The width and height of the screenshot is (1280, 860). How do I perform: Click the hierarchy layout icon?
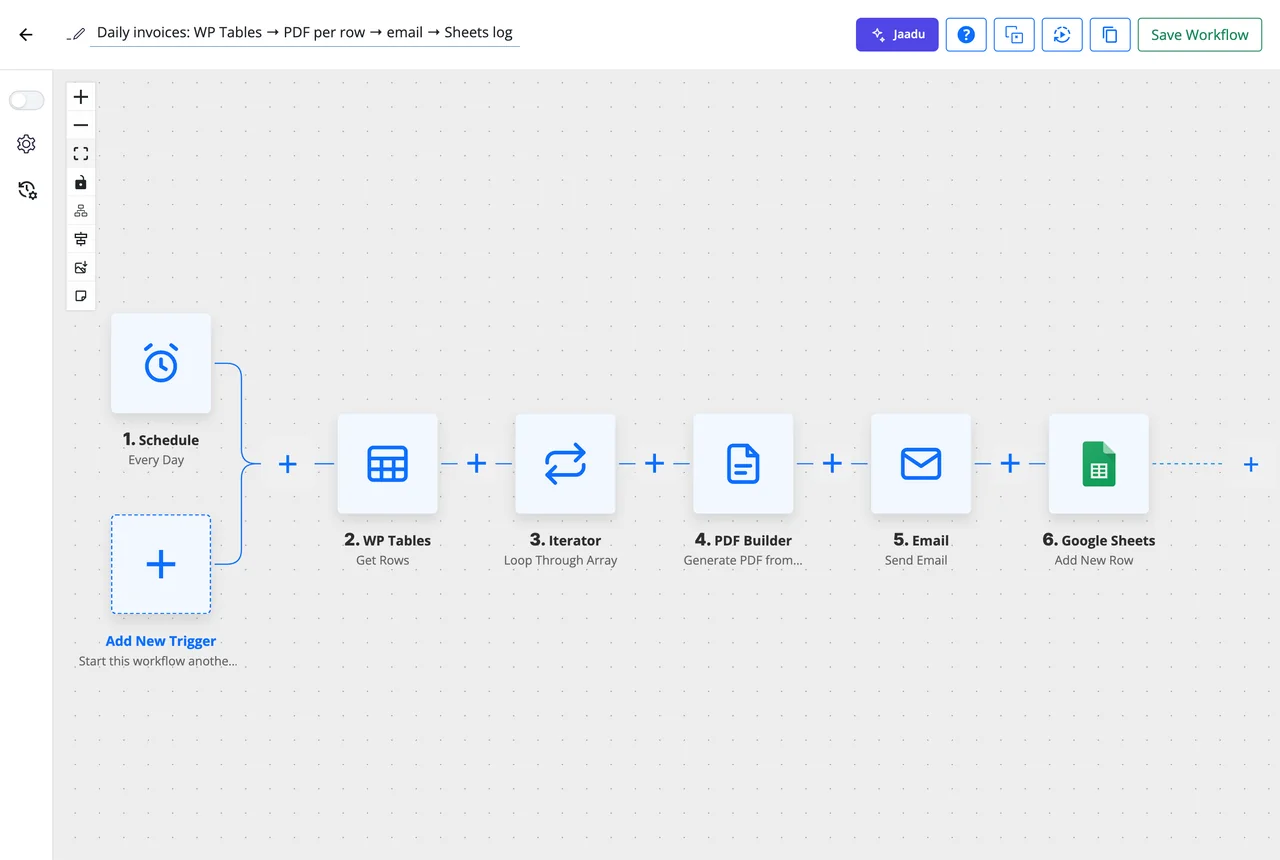coord(81,211)
